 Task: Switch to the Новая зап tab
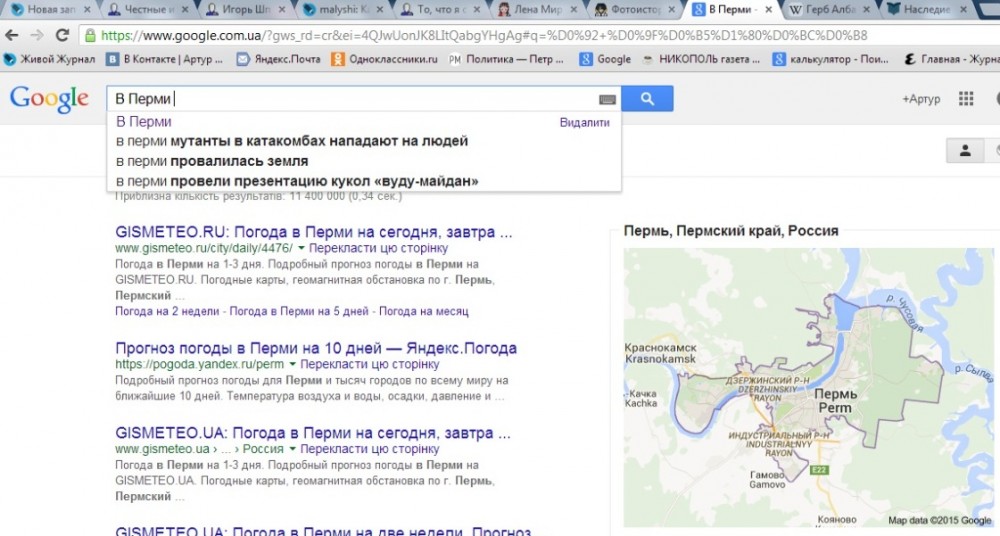(x=51, y=10)
